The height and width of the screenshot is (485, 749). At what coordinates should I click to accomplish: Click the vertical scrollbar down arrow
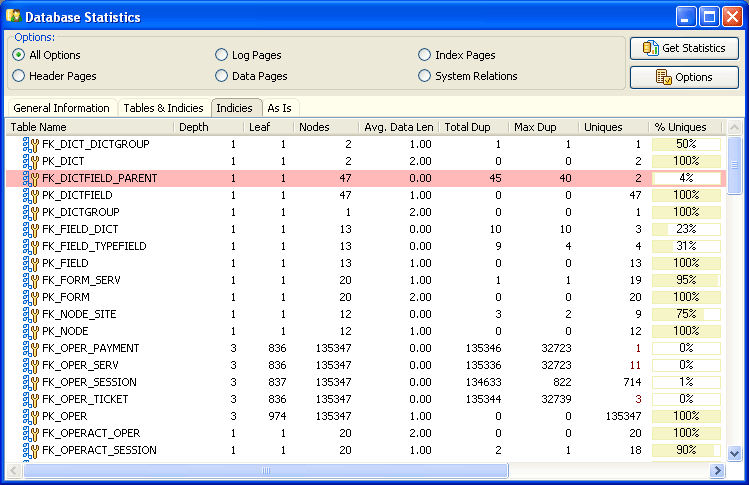tap(734, 452)
